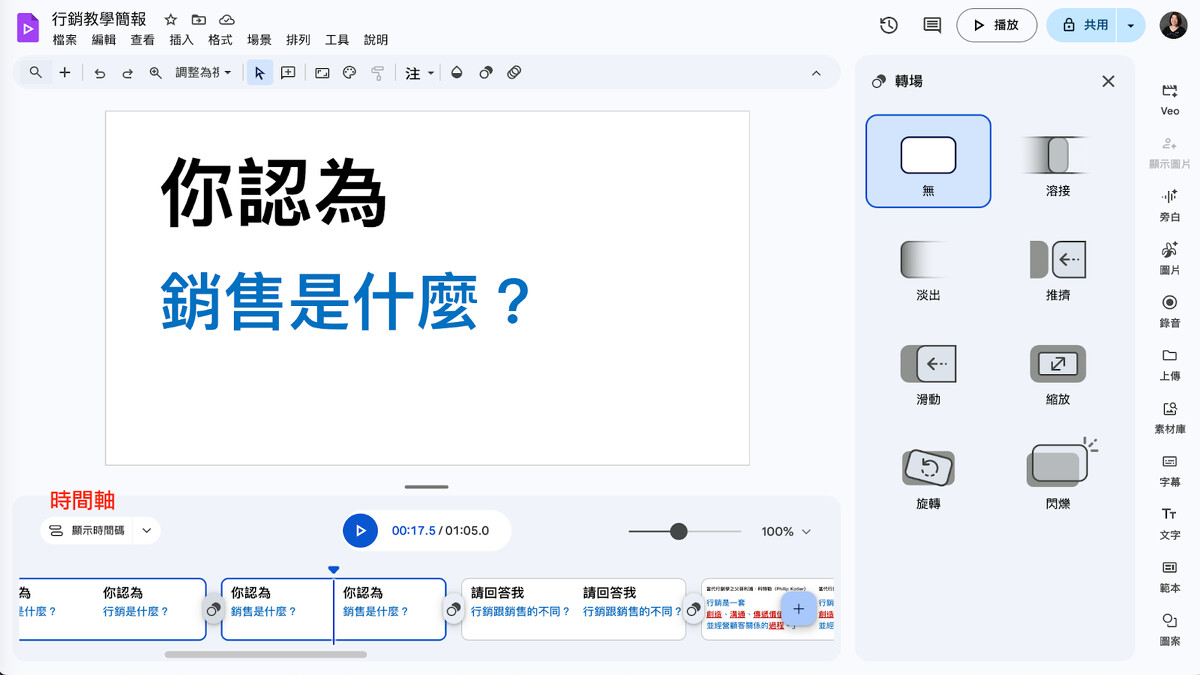1200x675 pixels.
Task: Open the 100% timeline zoom dropdown
Action: pos(786,532)
